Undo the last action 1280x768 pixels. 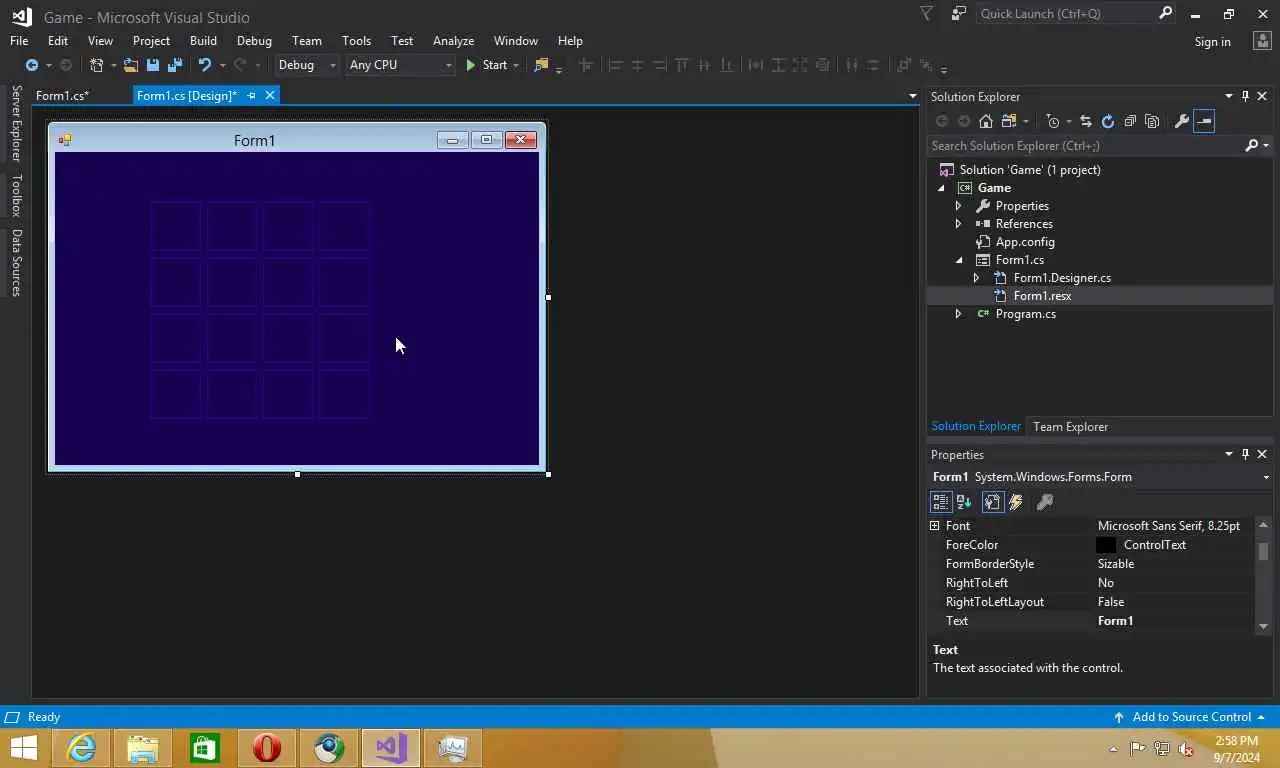[205, 65]
